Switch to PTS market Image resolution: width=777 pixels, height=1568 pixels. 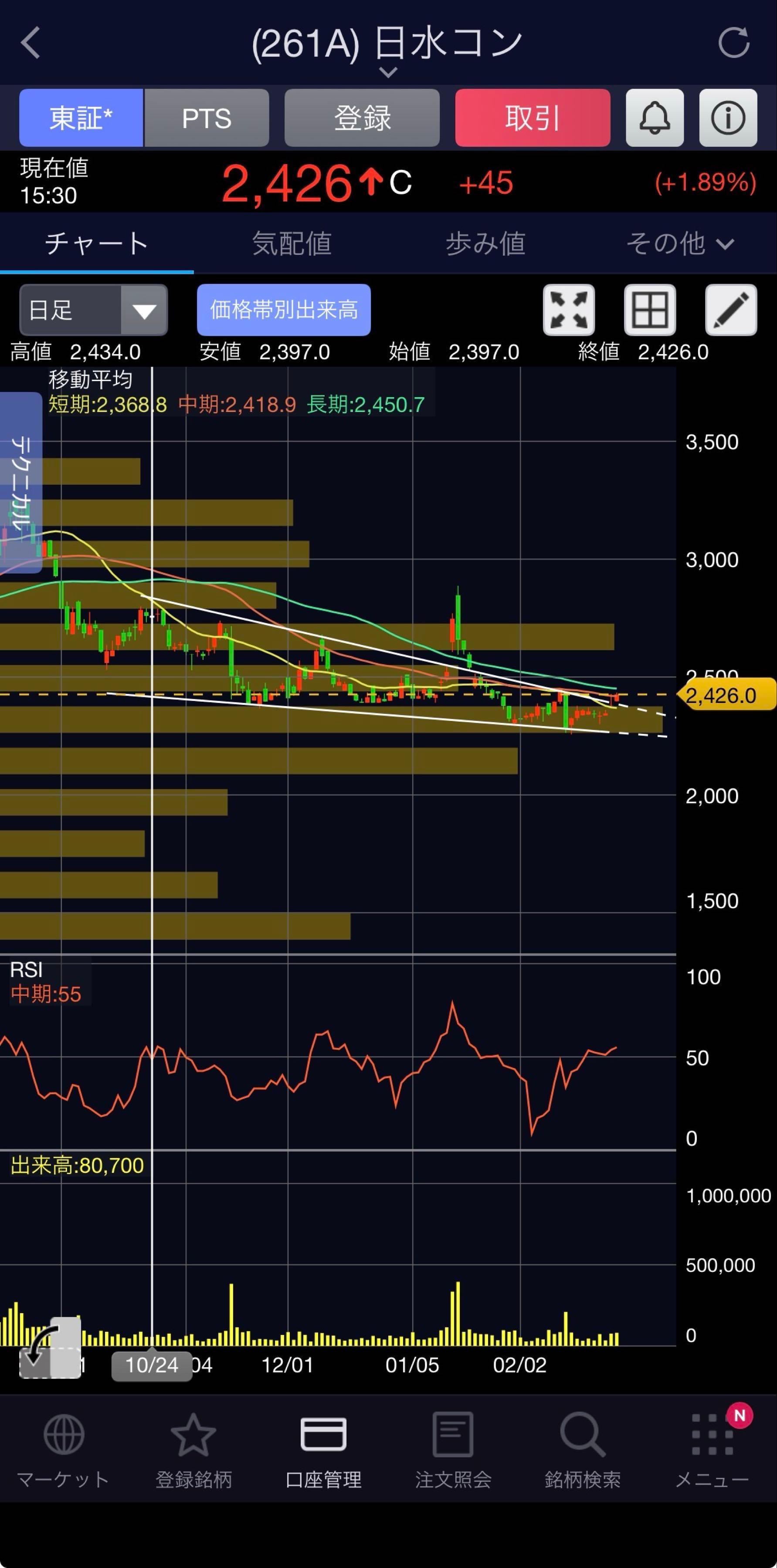point(207,118)
